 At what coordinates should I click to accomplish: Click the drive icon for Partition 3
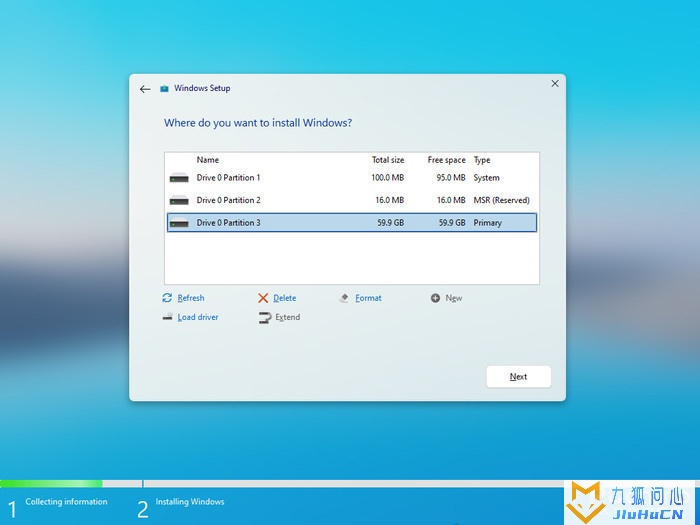click(x=179, y=222)
